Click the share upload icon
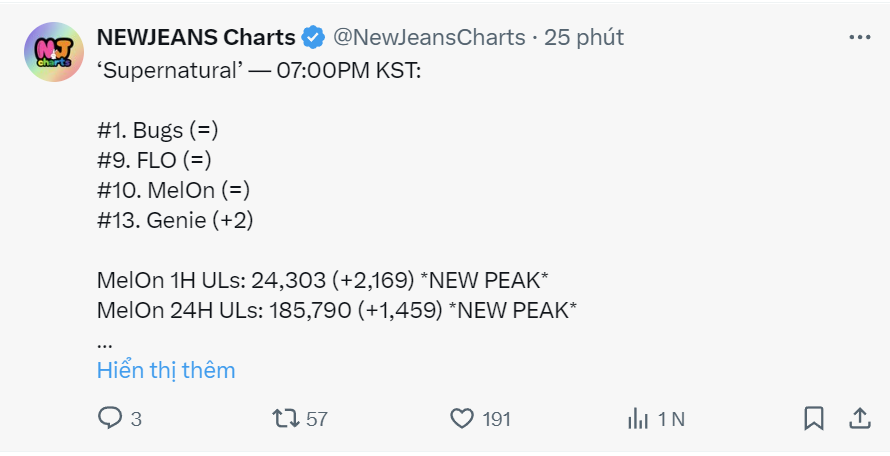Viewport: 890px width, 456px height. 858,418
